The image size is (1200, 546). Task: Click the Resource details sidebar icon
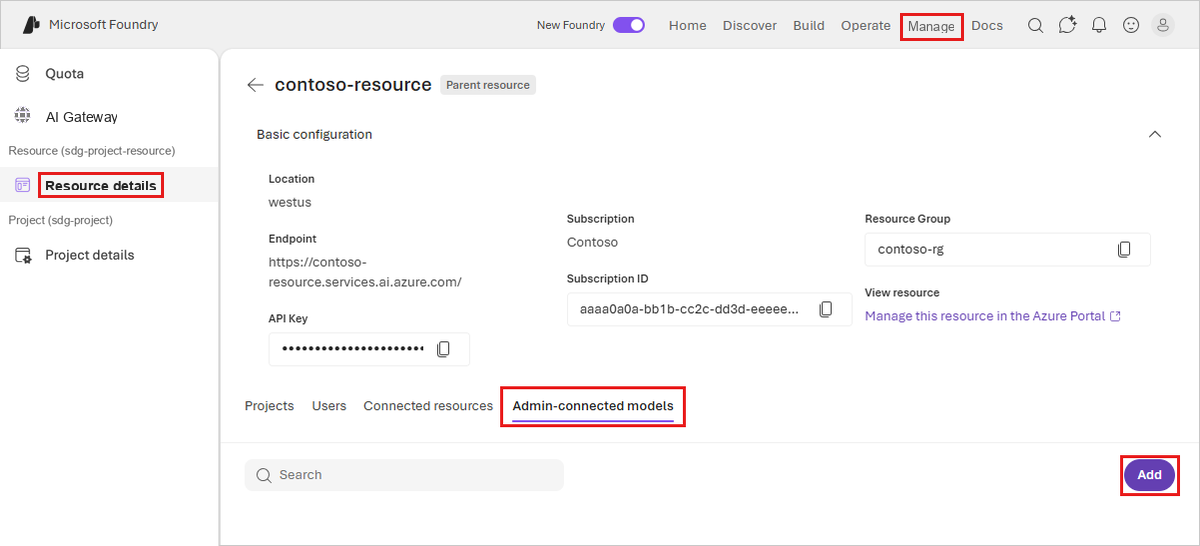tap(23, 185)
